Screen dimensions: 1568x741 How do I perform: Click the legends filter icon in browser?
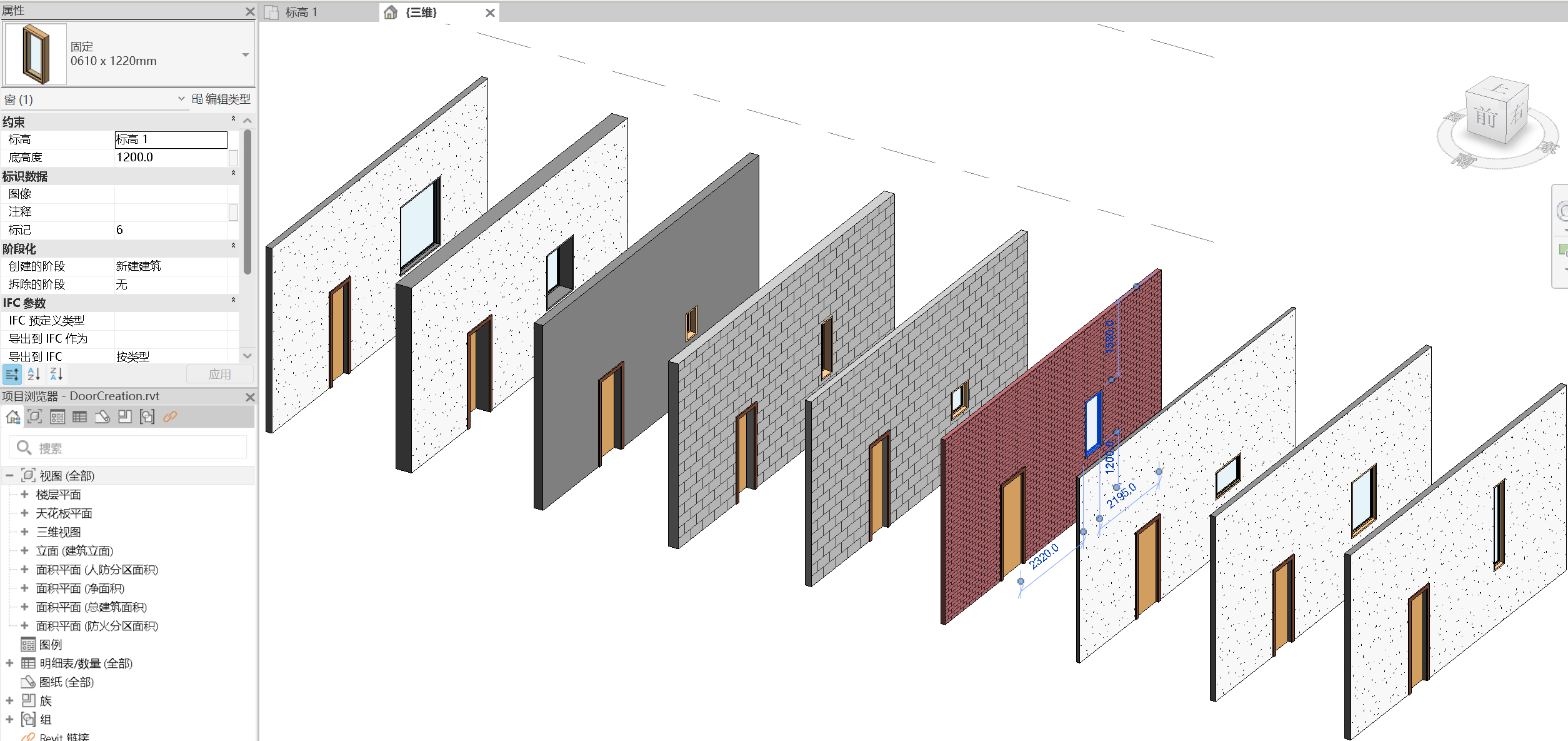point(57,416)
